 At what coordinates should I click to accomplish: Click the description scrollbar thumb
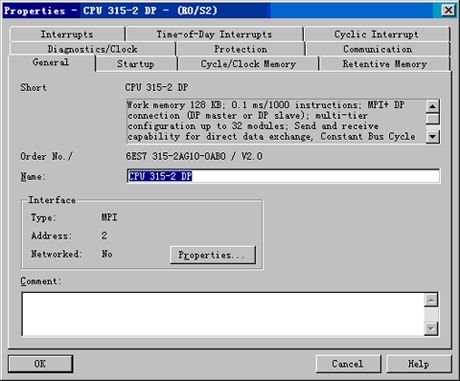click(433, 119)
